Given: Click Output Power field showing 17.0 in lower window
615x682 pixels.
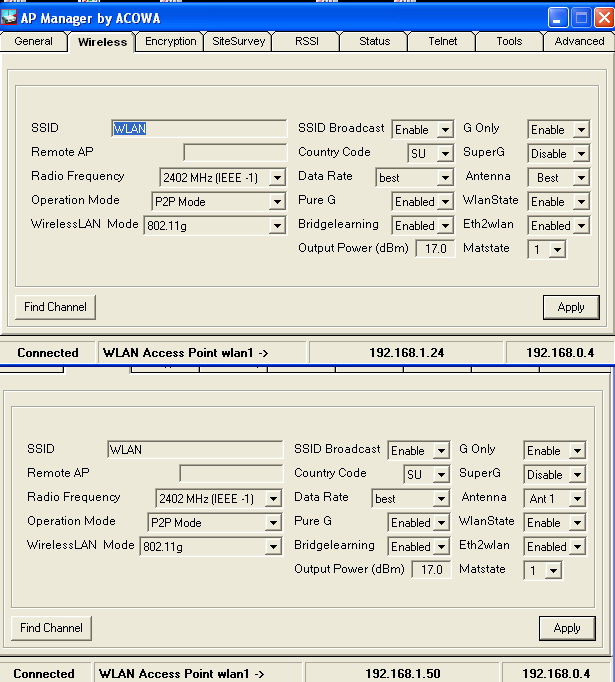Looking at the screenshot, I should pos(431,570).
